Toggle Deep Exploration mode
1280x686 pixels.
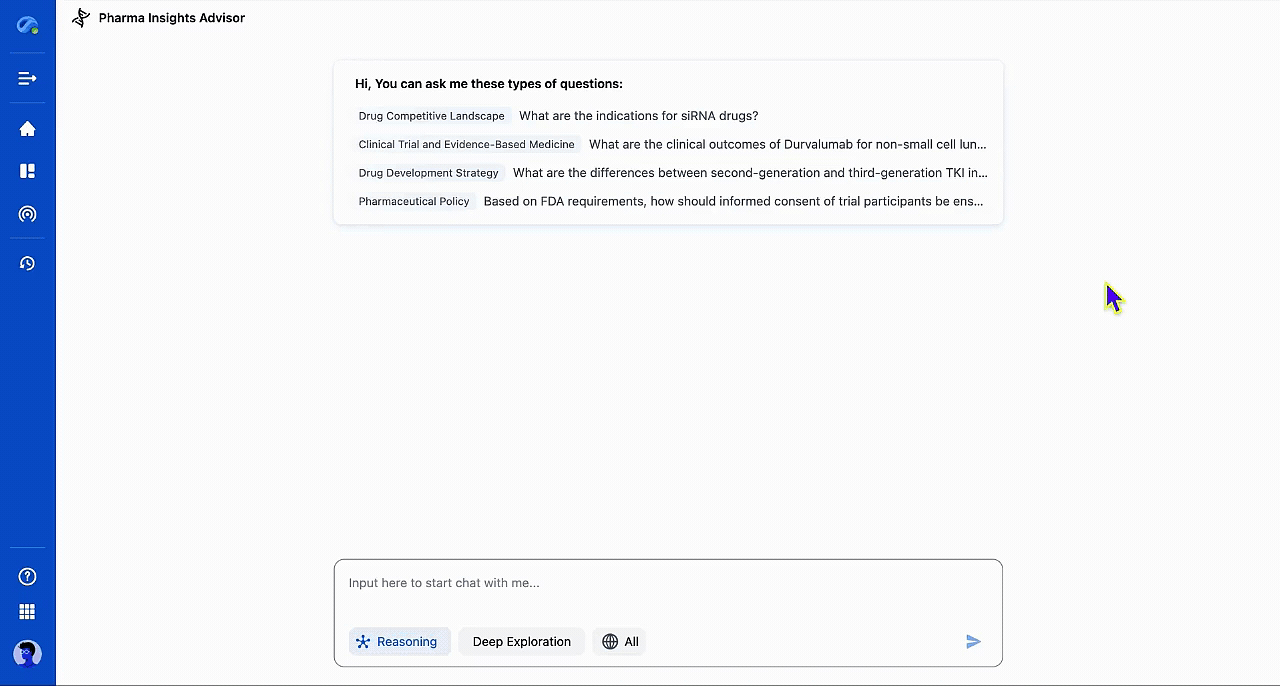pyautogui.click(x=521, y=642)
